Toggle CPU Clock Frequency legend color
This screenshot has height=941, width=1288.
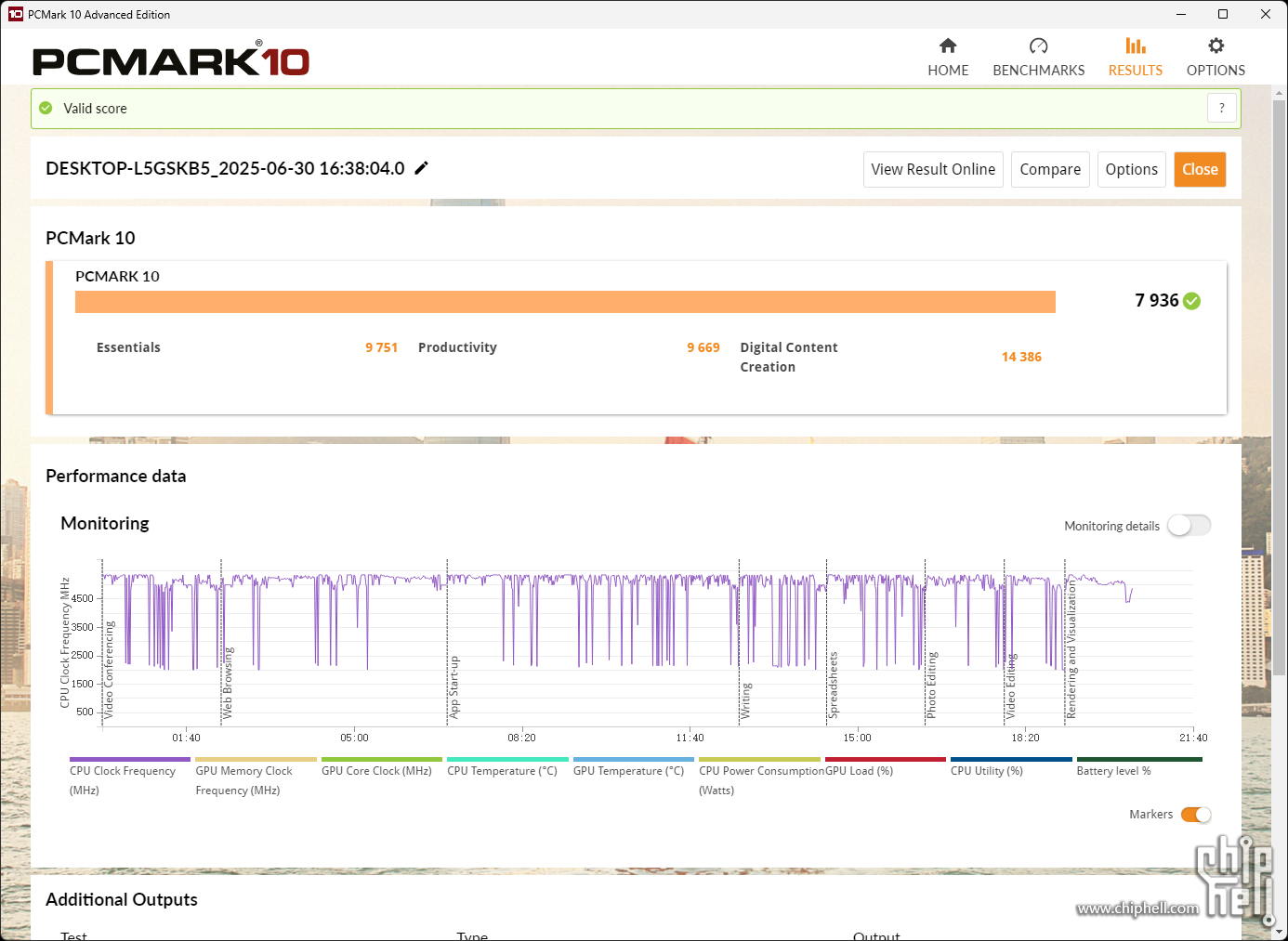click(129, 760)
